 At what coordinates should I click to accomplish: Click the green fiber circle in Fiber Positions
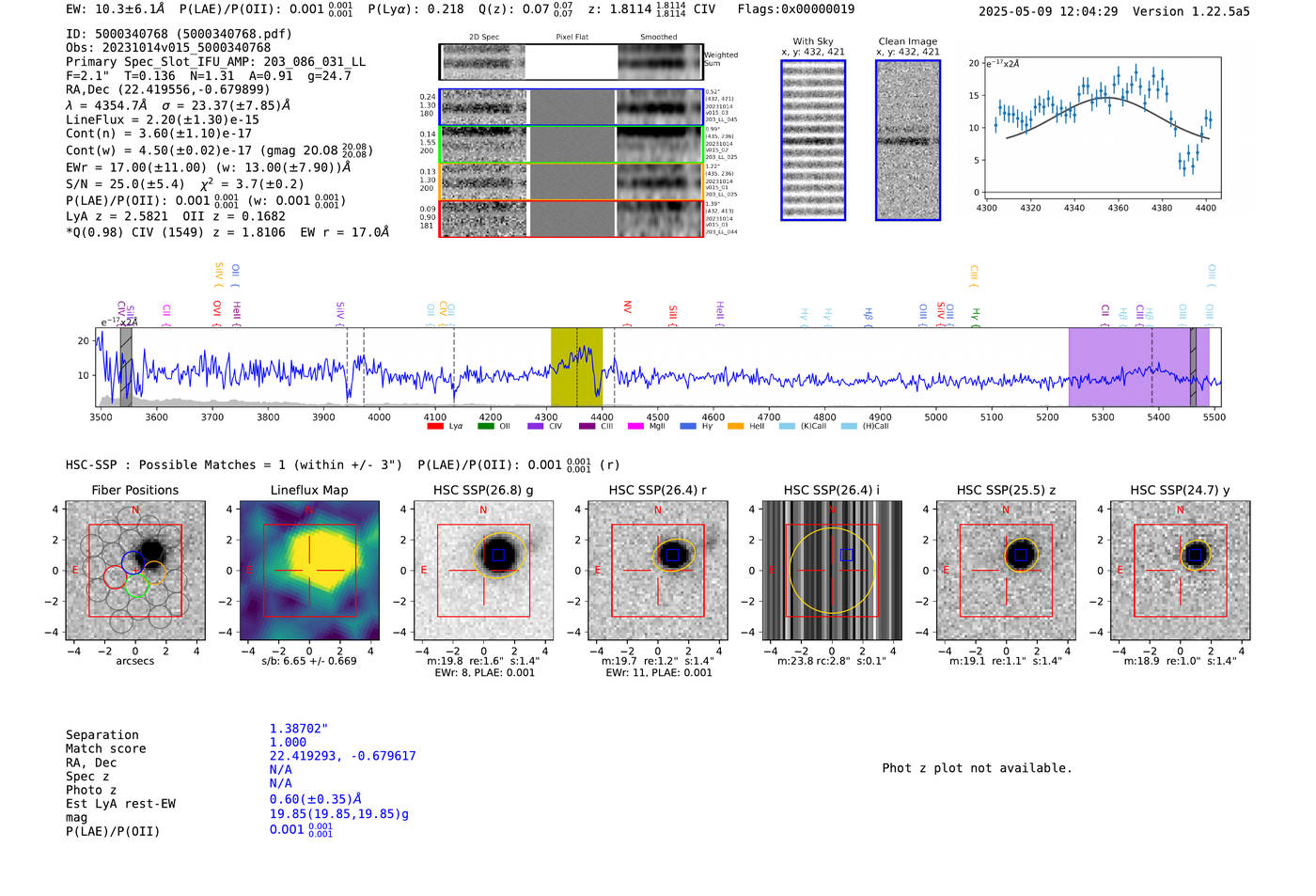coord(137,586)
